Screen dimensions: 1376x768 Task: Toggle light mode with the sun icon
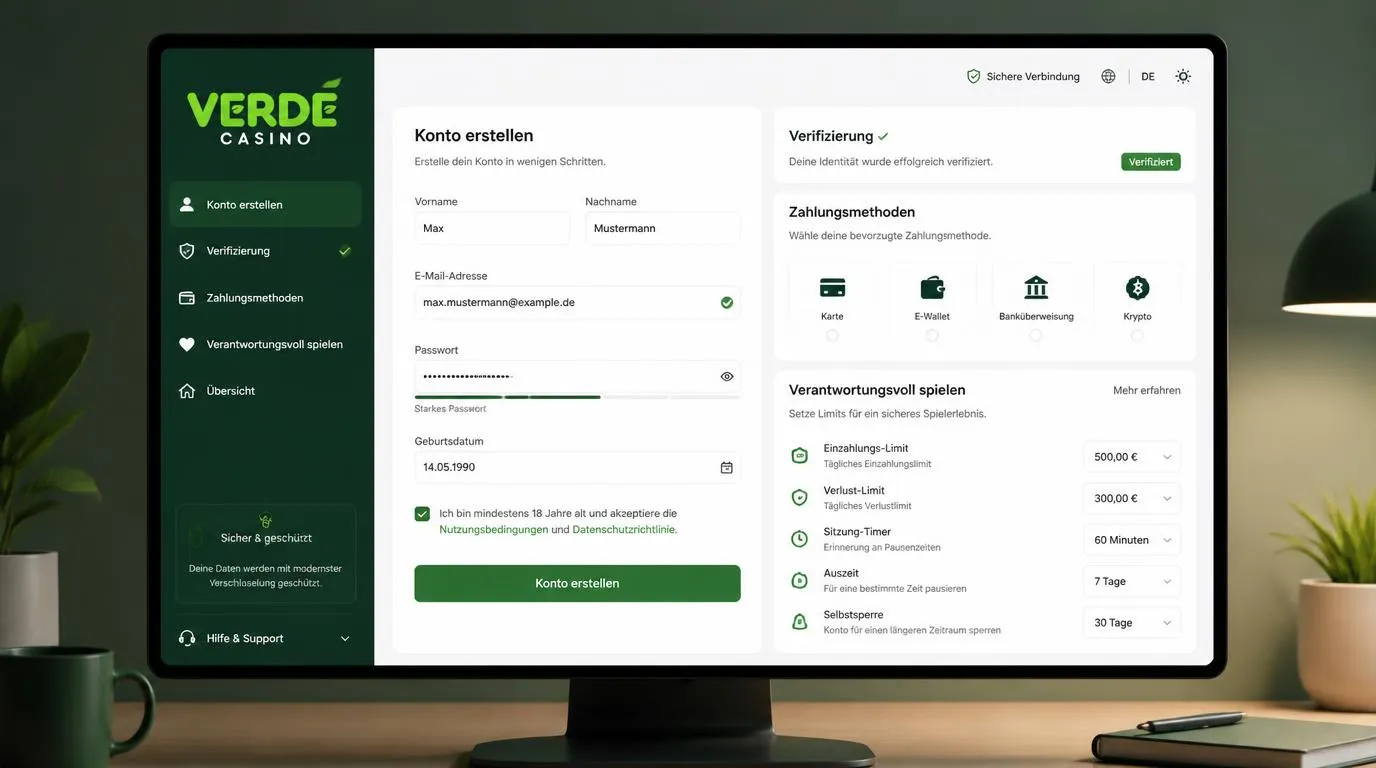pyautogui.click(x=1183, y=76)
